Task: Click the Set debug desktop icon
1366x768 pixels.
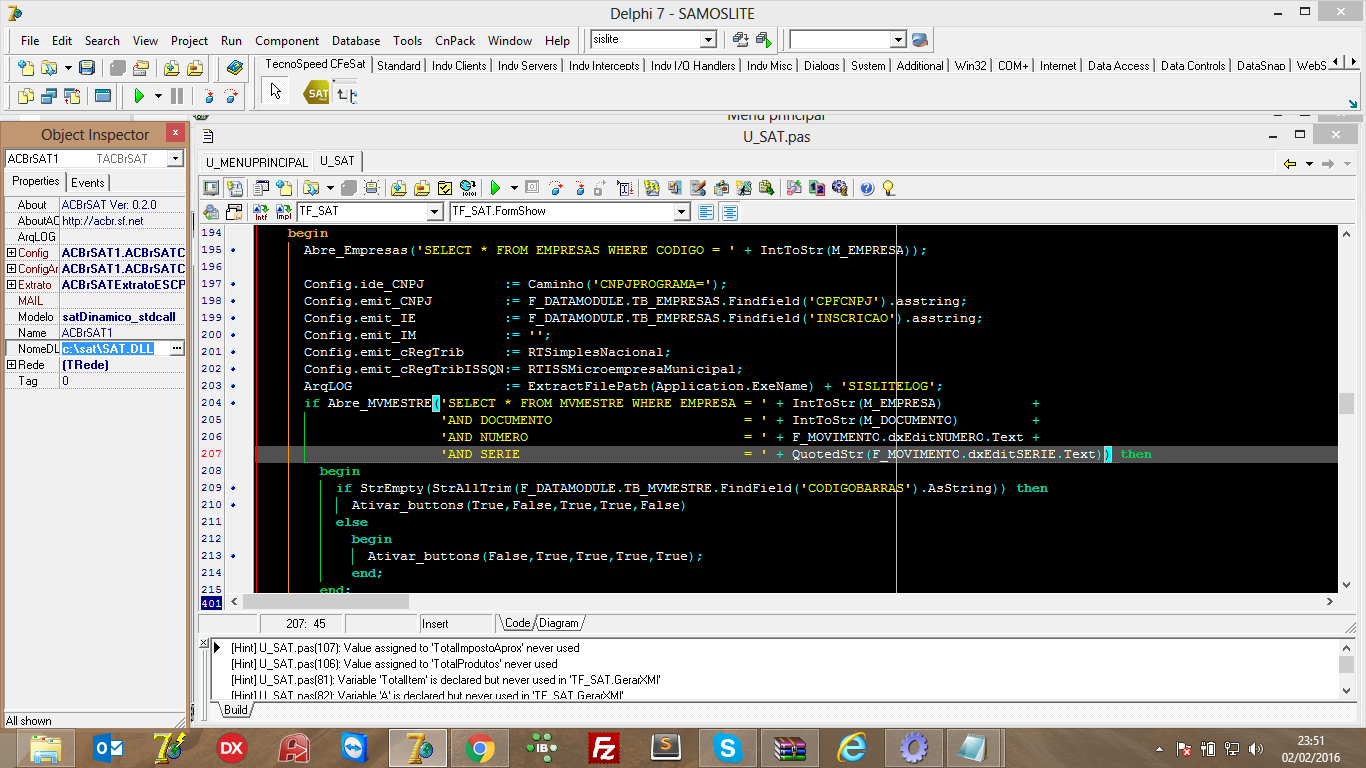Action: (x=764, y=40)
